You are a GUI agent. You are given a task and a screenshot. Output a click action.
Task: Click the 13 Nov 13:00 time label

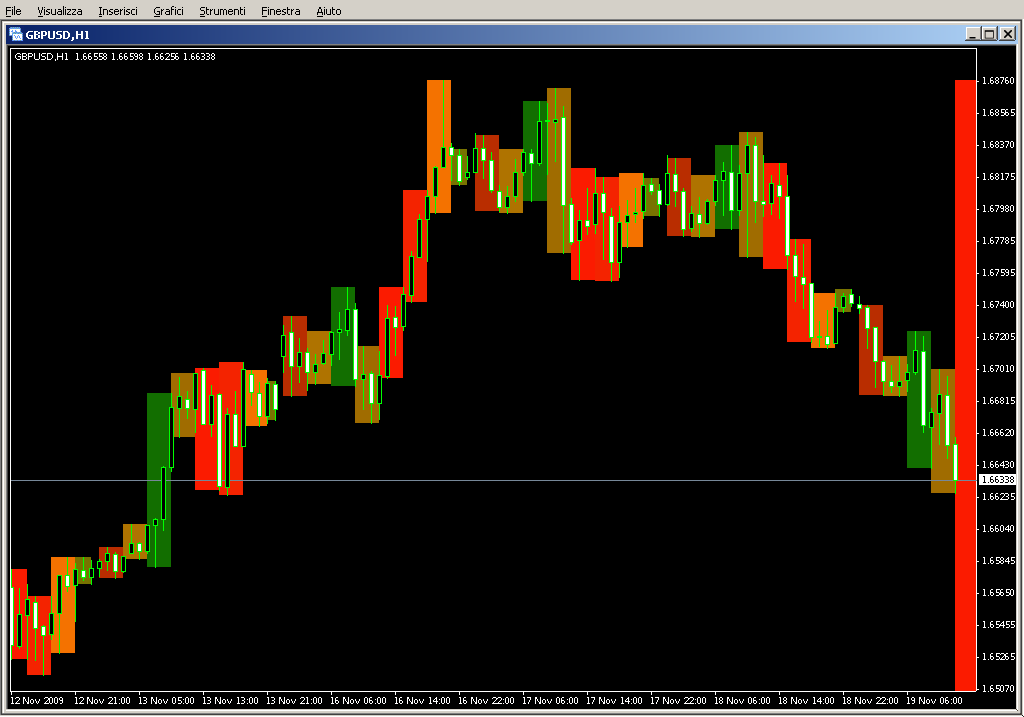point(230,701)
